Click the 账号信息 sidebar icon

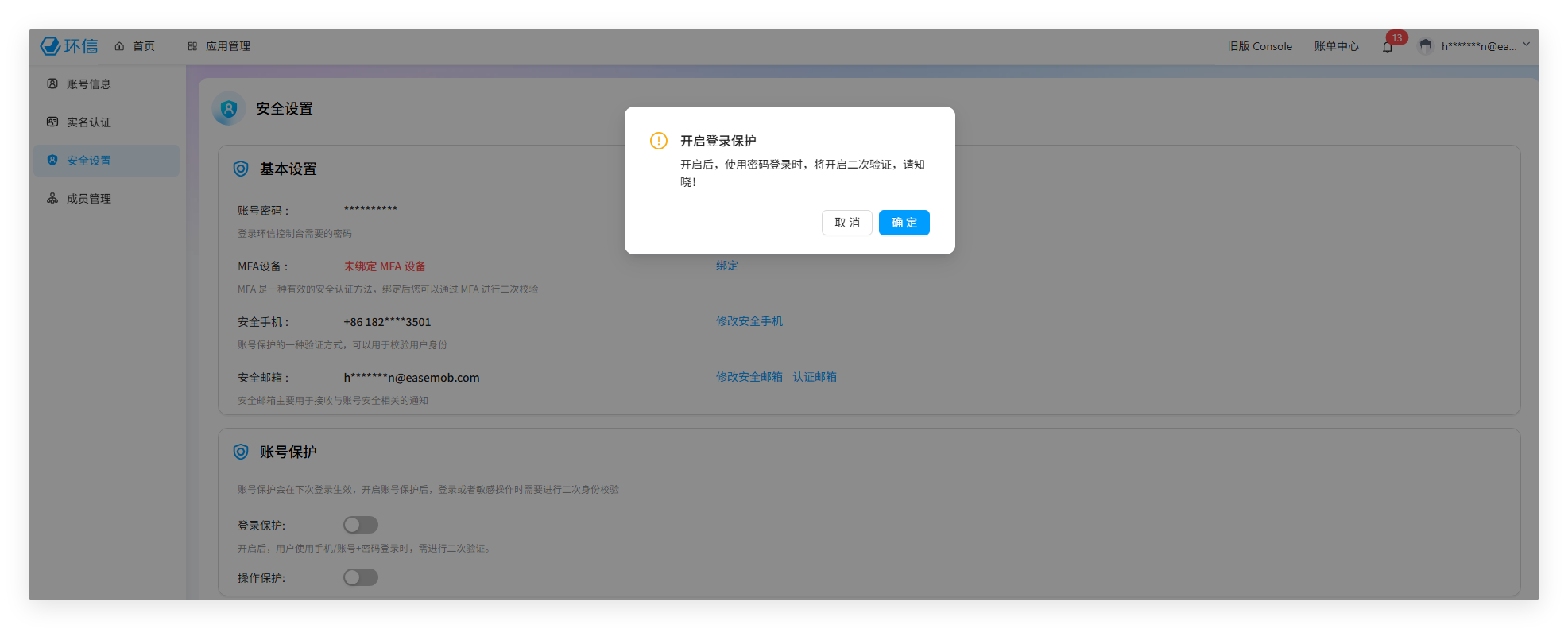point(52,83)
